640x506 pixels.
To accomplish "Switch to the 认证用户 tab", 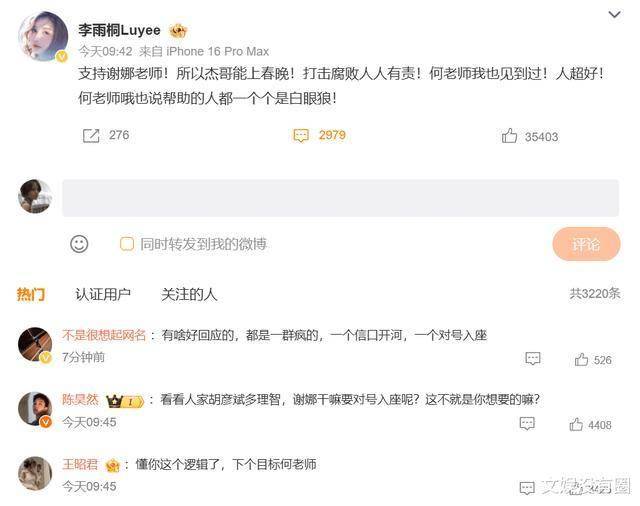I will [x=103, y=294].
